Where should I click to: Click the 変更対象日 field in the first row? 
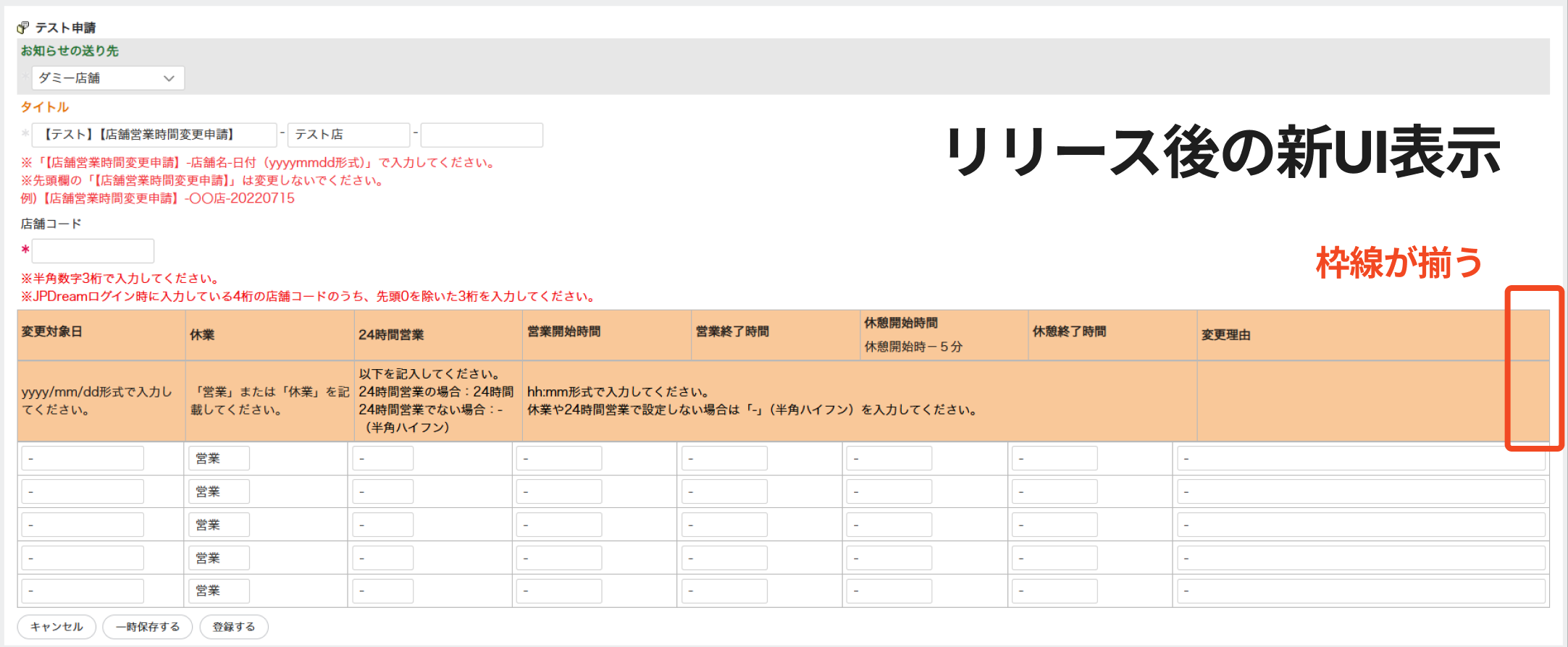coord(83,459)
